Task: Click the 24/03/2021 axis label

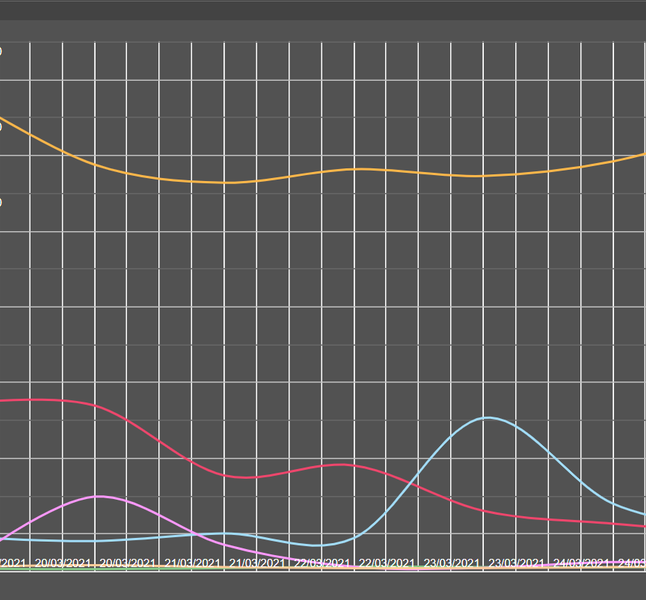Action: pyautogui.click(x=581, y=564)
